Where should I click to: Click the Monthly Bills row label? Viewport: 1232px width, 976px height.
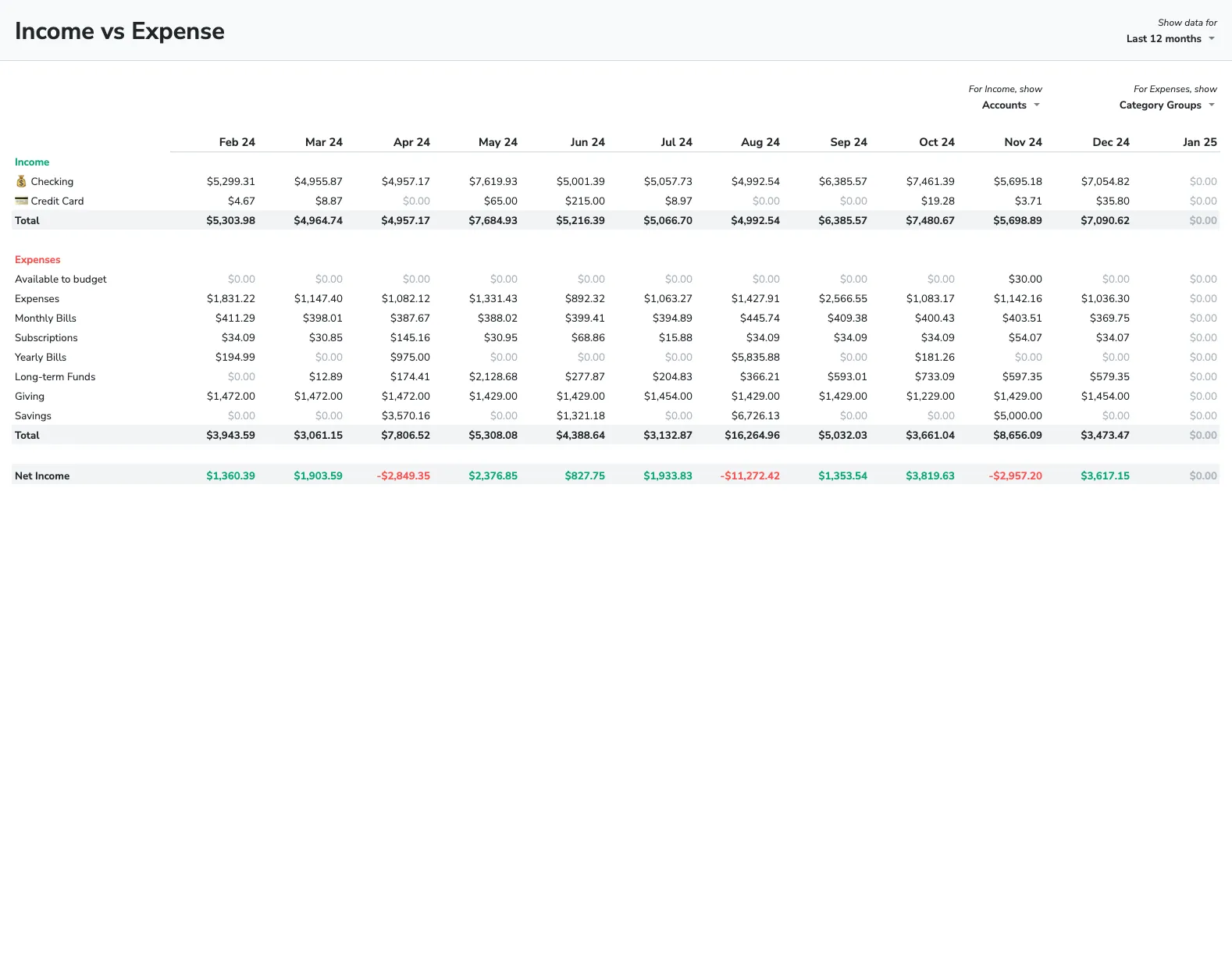click(45, 319)
